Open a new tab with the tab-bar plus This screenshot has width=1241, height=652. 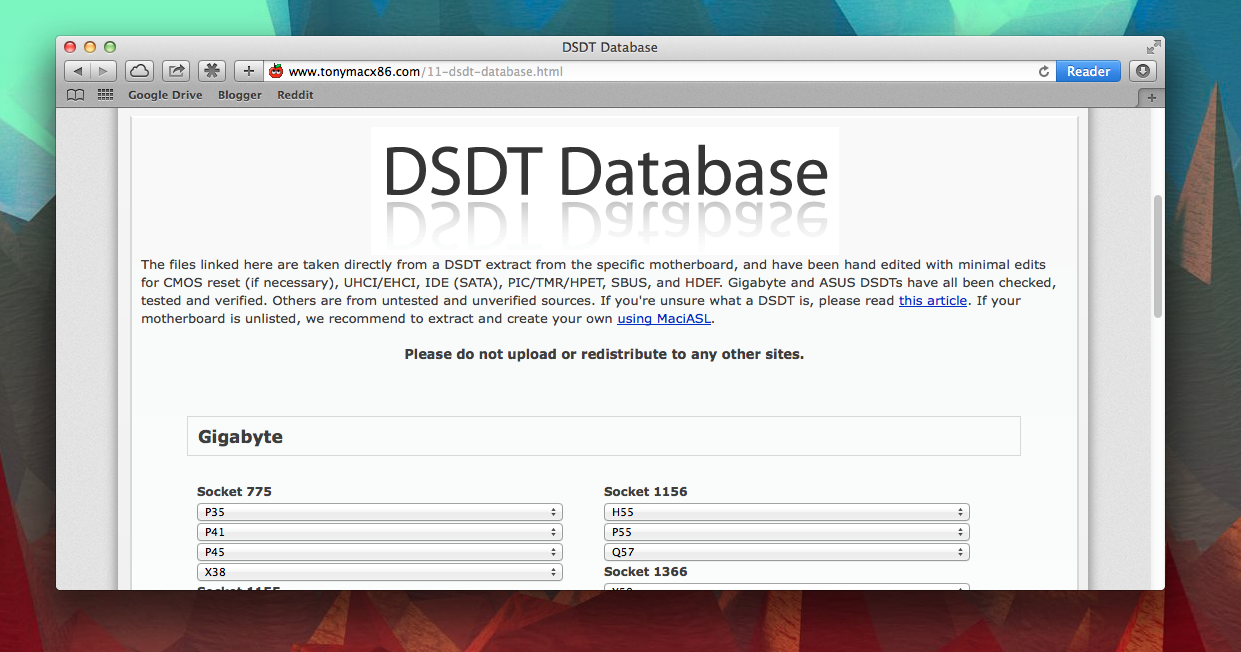[x=1151, y=97]
